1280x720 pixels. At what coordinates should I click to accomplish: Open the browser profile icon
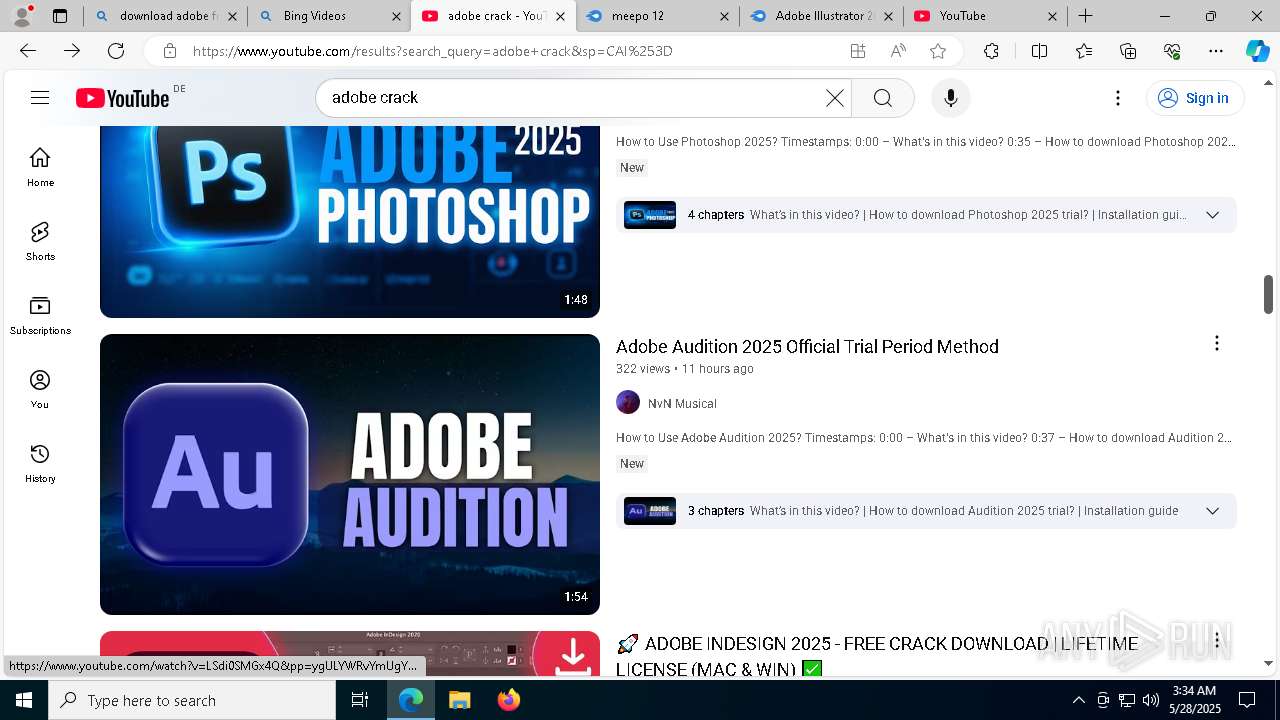click(21, 16)
